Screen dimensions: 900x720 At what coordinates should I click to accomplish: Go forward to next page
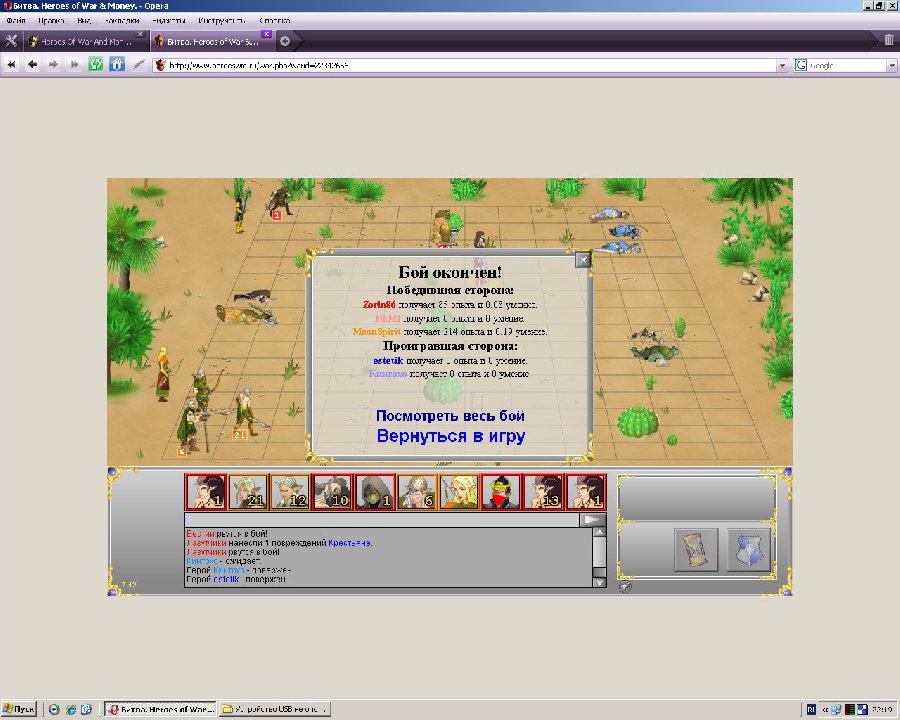(x=53, y=65)
